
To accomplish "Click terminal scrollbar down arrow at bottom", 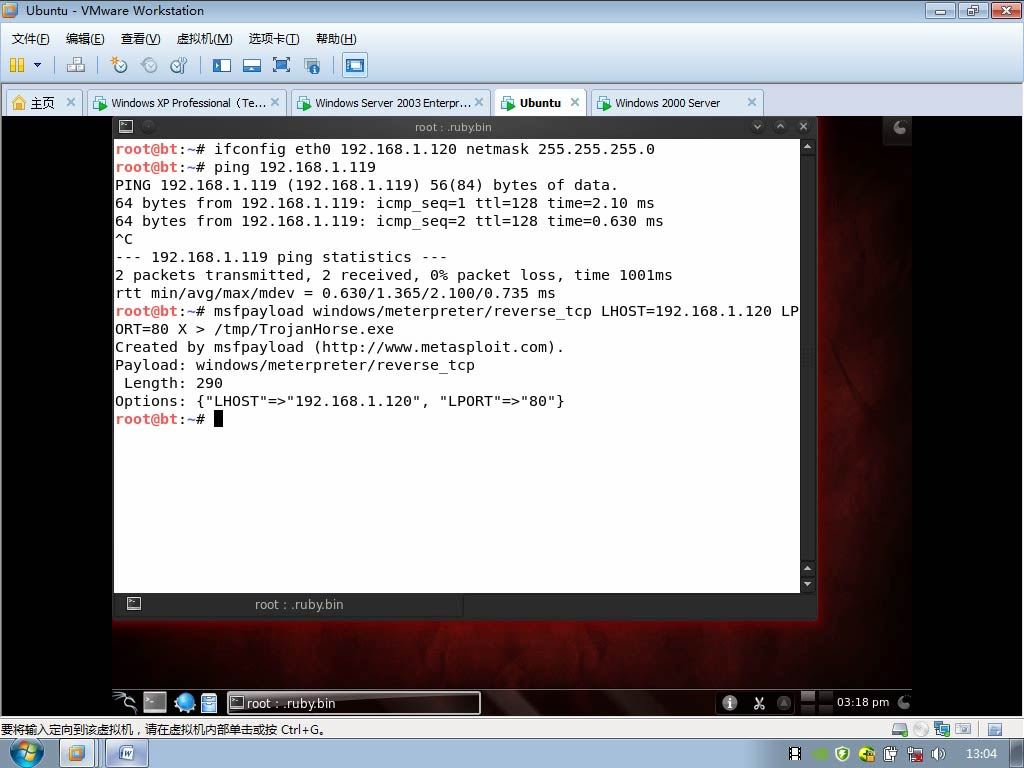I will click(808, 585).
